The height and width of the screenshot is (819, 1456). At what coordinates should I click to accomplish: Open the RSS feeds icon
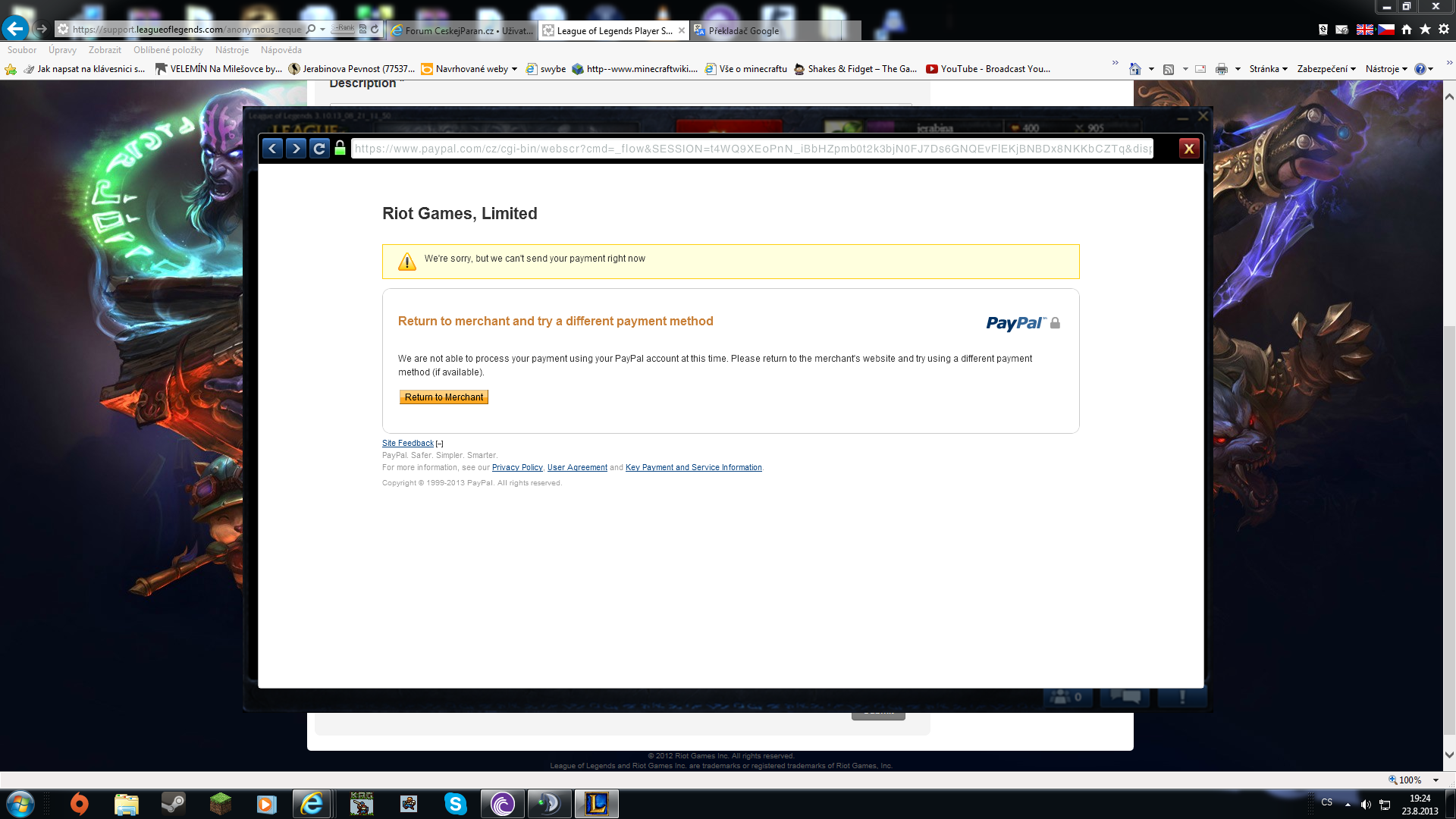[1169, 69]
